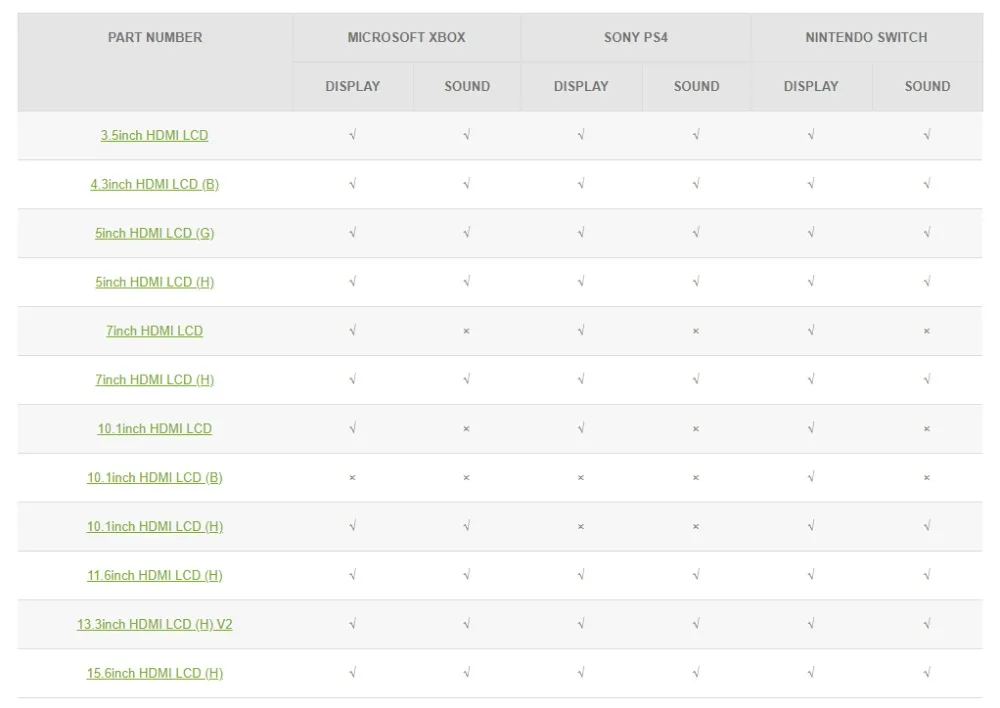The image size is (1000, 708).
Task: Click PS4 sound cross in 10.1inch HDMI LCD (H) row
Action: [696, 527]
